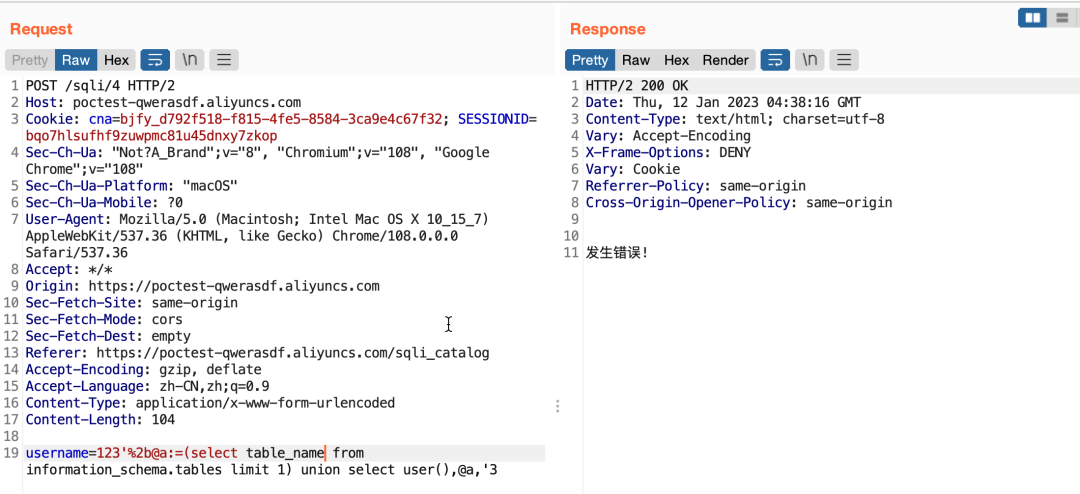
Task: Switch to side-by-side split layout view
Action: point(1032,18)
